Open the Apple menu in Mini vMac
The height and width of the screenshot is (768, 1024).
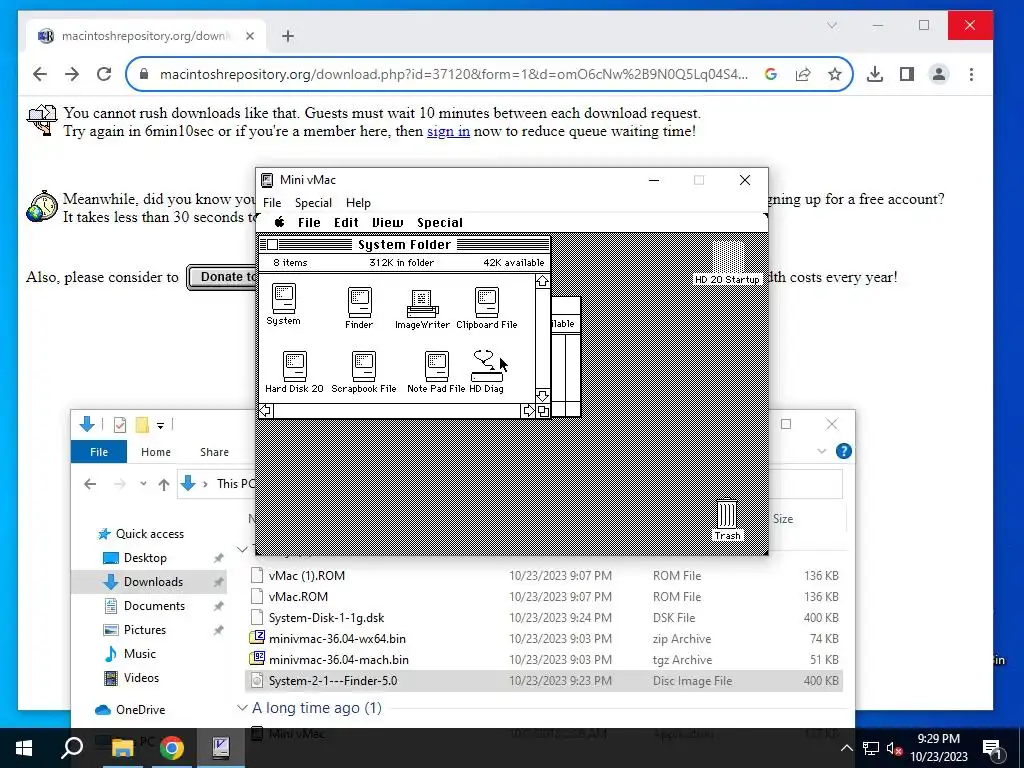[x=280, y=222]
